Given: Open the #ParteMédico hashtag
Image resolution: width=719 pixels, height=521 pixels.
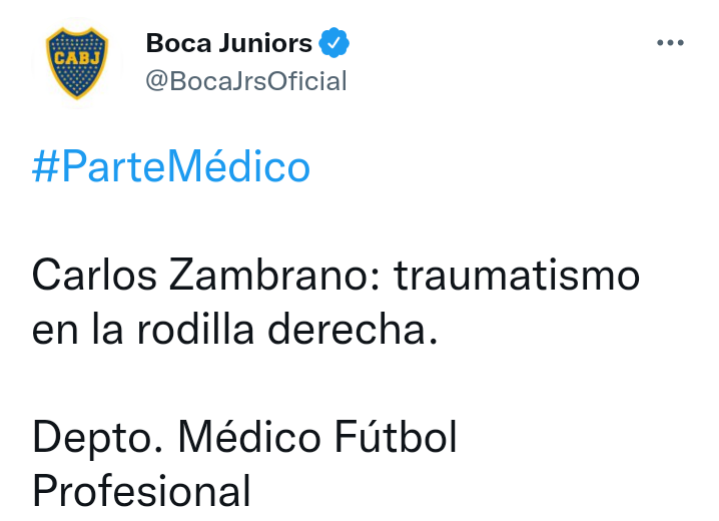Looking at the screenshot, I should [171, 166].
